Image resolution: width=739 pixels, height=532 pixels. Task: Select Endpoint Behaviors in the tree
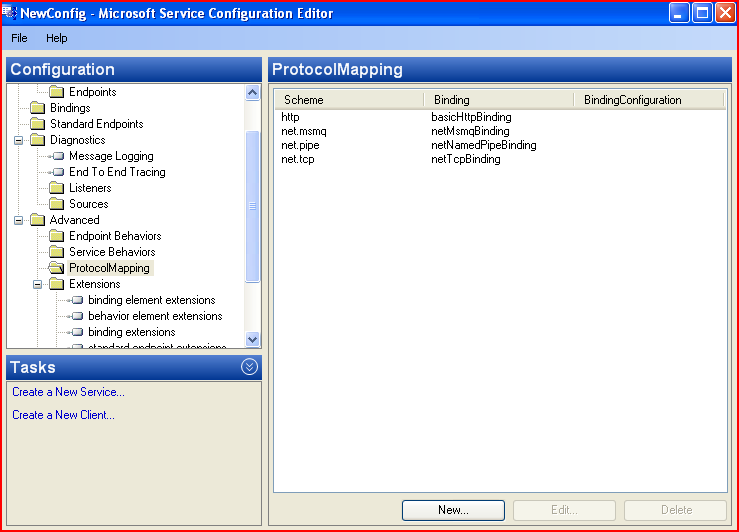pos(115,236)
